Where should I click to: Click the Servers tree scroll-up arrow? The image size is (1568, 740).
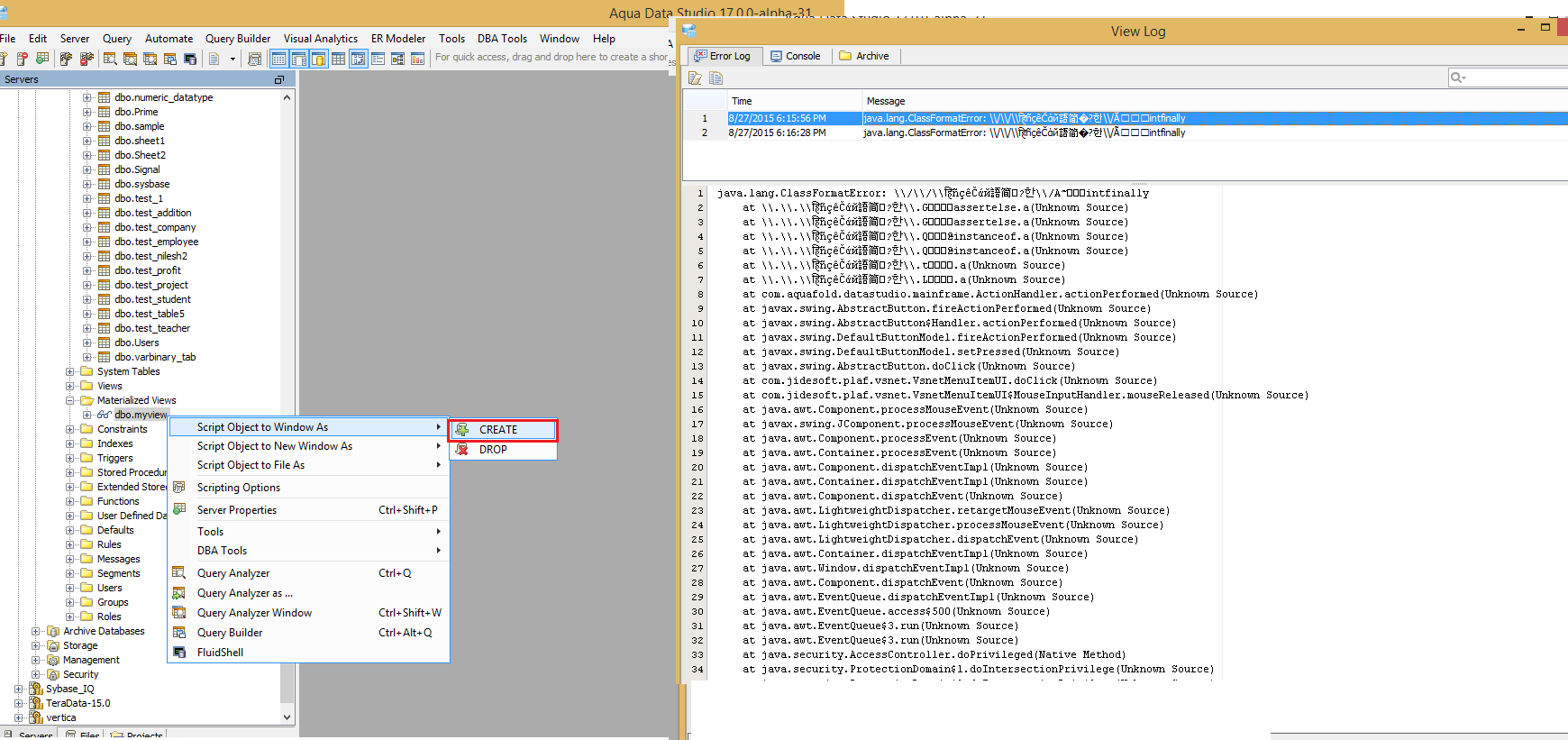tap(287, 97)
